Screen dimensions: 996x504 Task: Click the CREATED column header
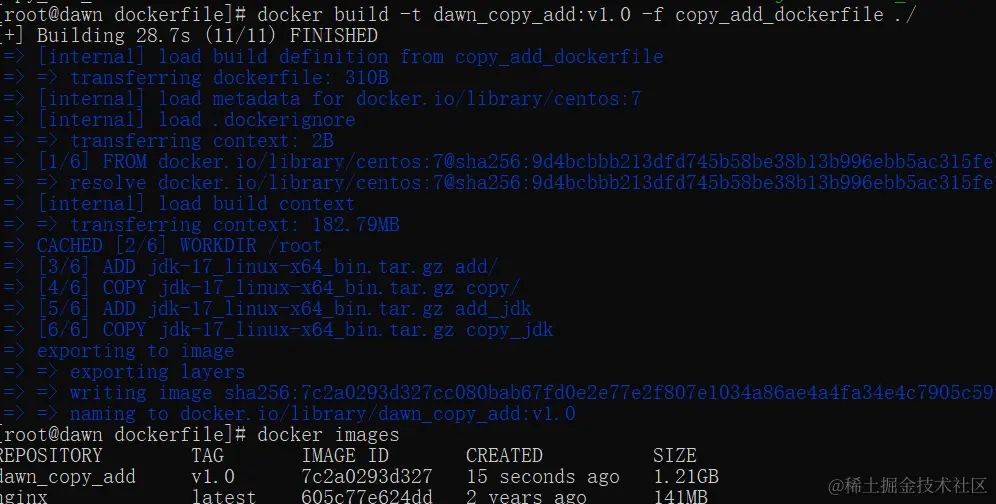(504, 455)
